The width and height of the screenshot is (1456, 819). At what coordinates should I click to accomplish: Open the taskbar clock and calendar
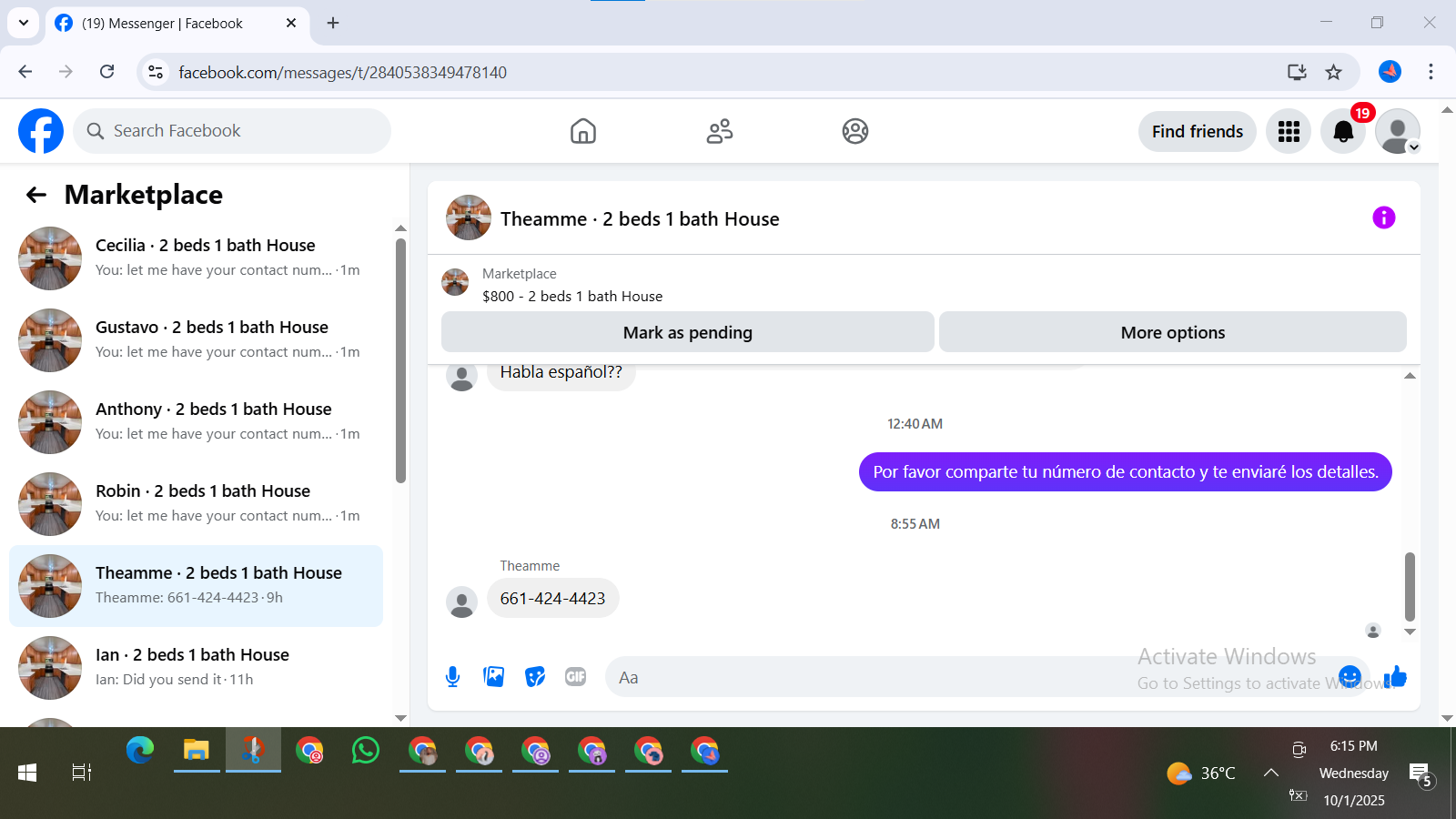tap(1354, 773)
